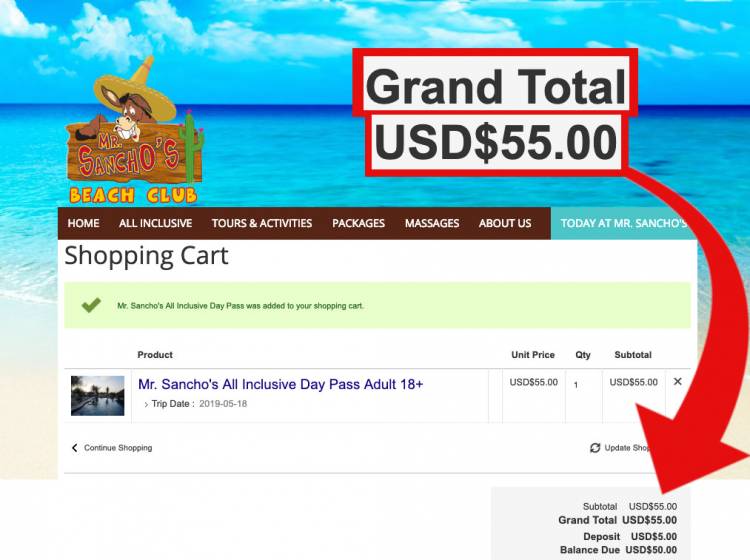Click the Continue Shopping back chevron

tap(74, 448)
